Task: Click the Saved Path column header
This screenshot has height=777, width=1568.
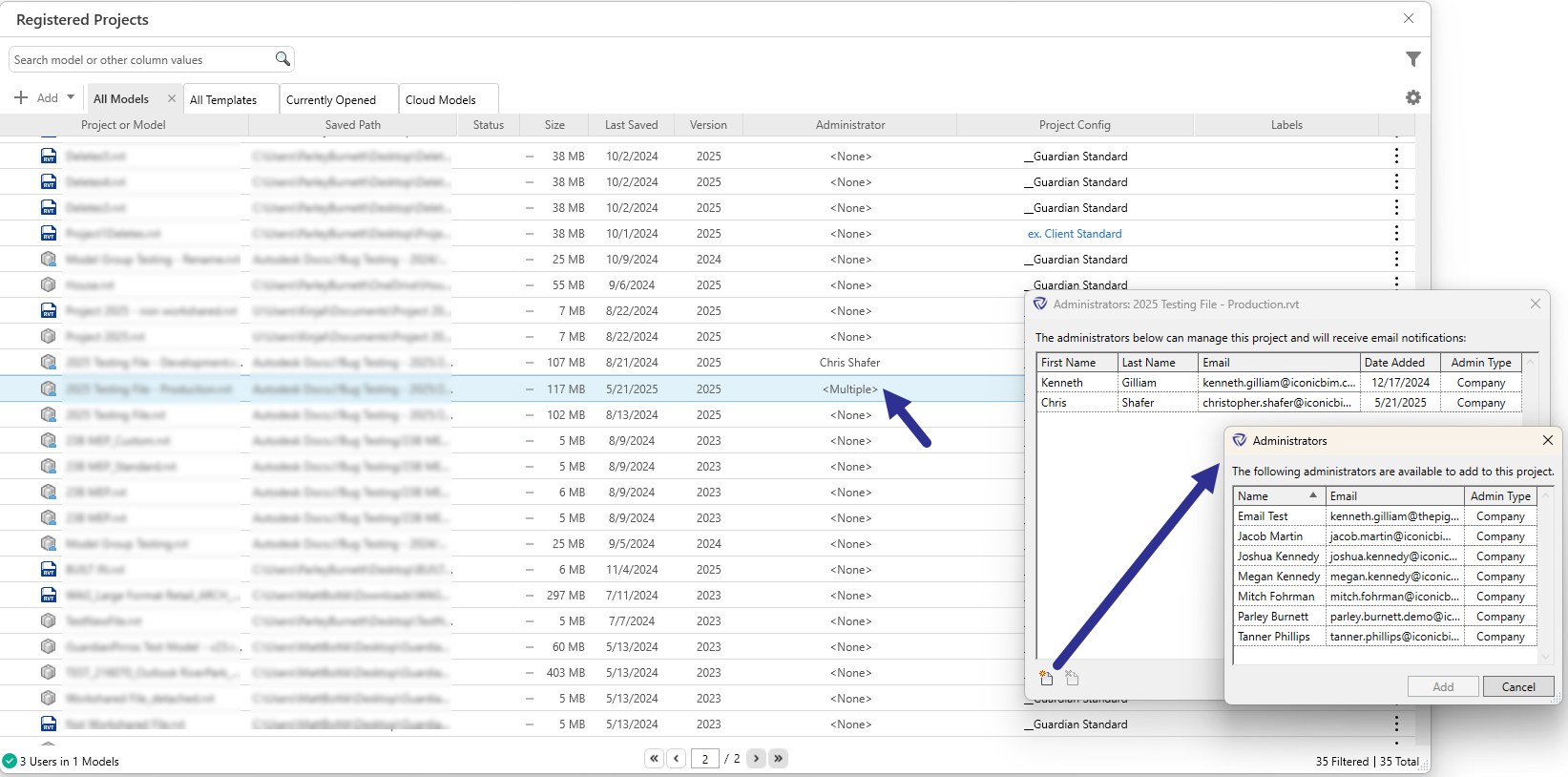Action: [x=353, y=125]
